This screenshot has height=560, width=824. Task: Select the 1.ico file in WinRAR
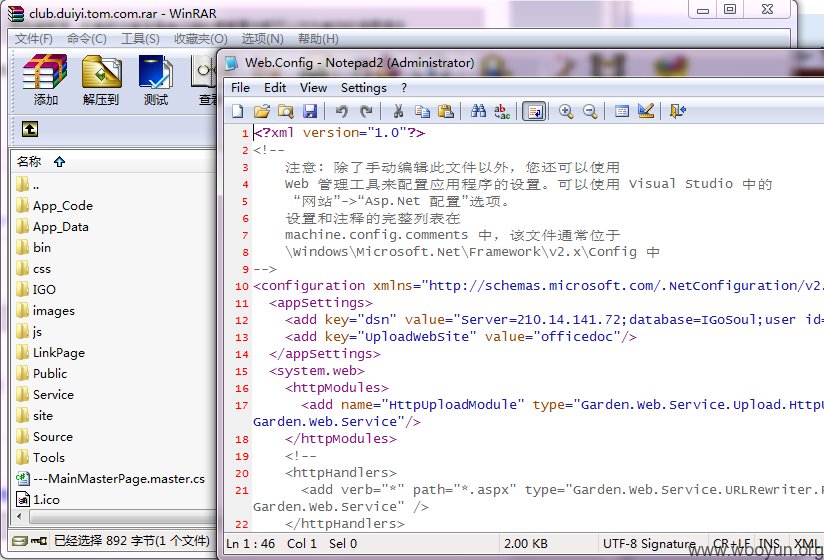click(x=38, y=500)
